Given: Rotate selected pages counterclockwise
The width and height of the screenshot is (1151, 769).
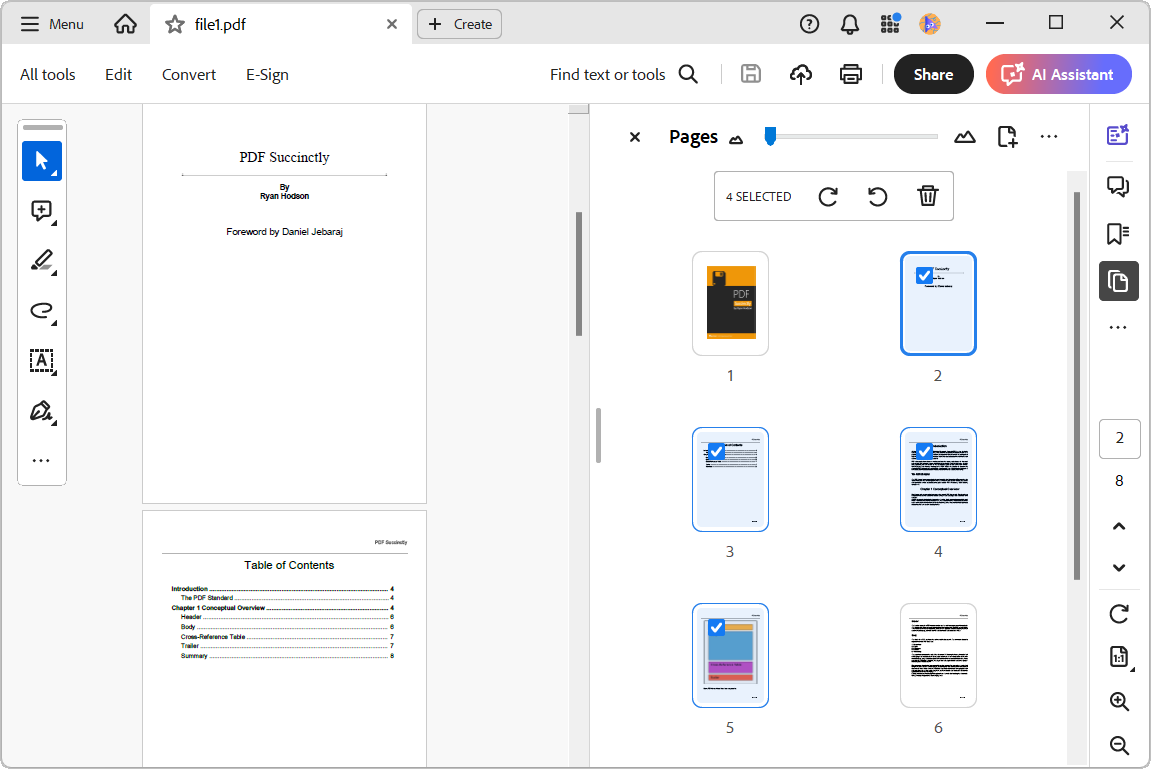Looking at the screenshot, I should pos(878,197).
